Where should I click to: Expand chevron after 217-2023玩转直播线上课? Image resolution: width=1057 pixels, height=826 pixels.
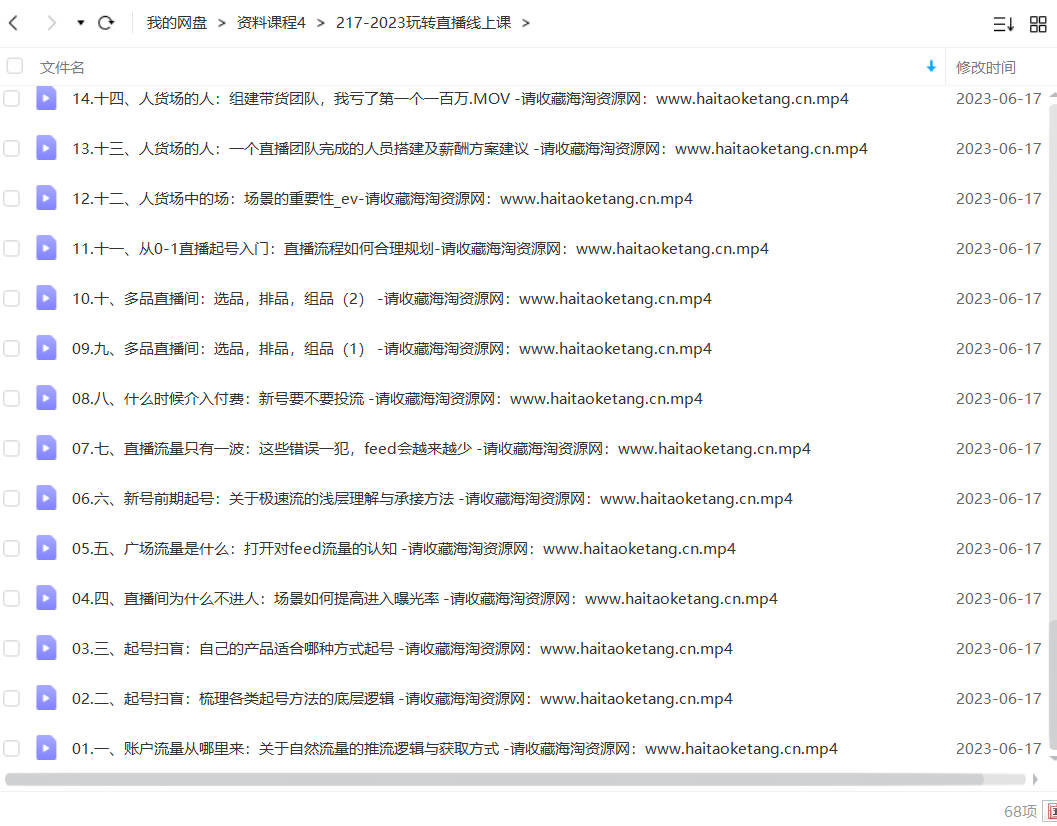point(526,23)
